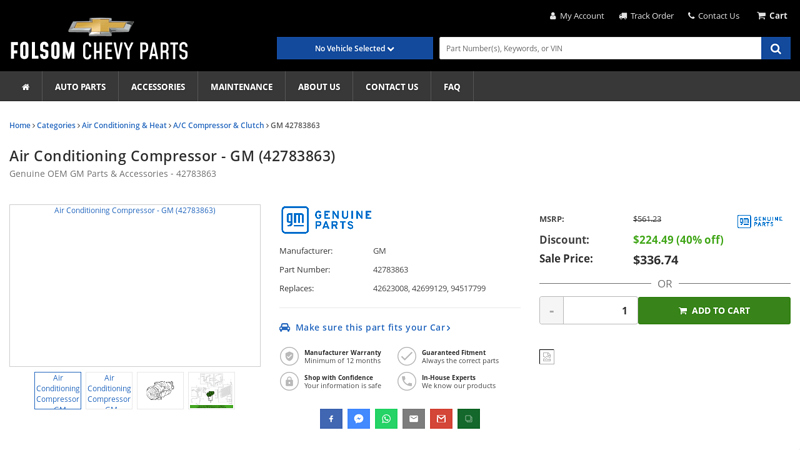
Task: Click Shop with Confidence lock icon
Action: tap(289, 381)
